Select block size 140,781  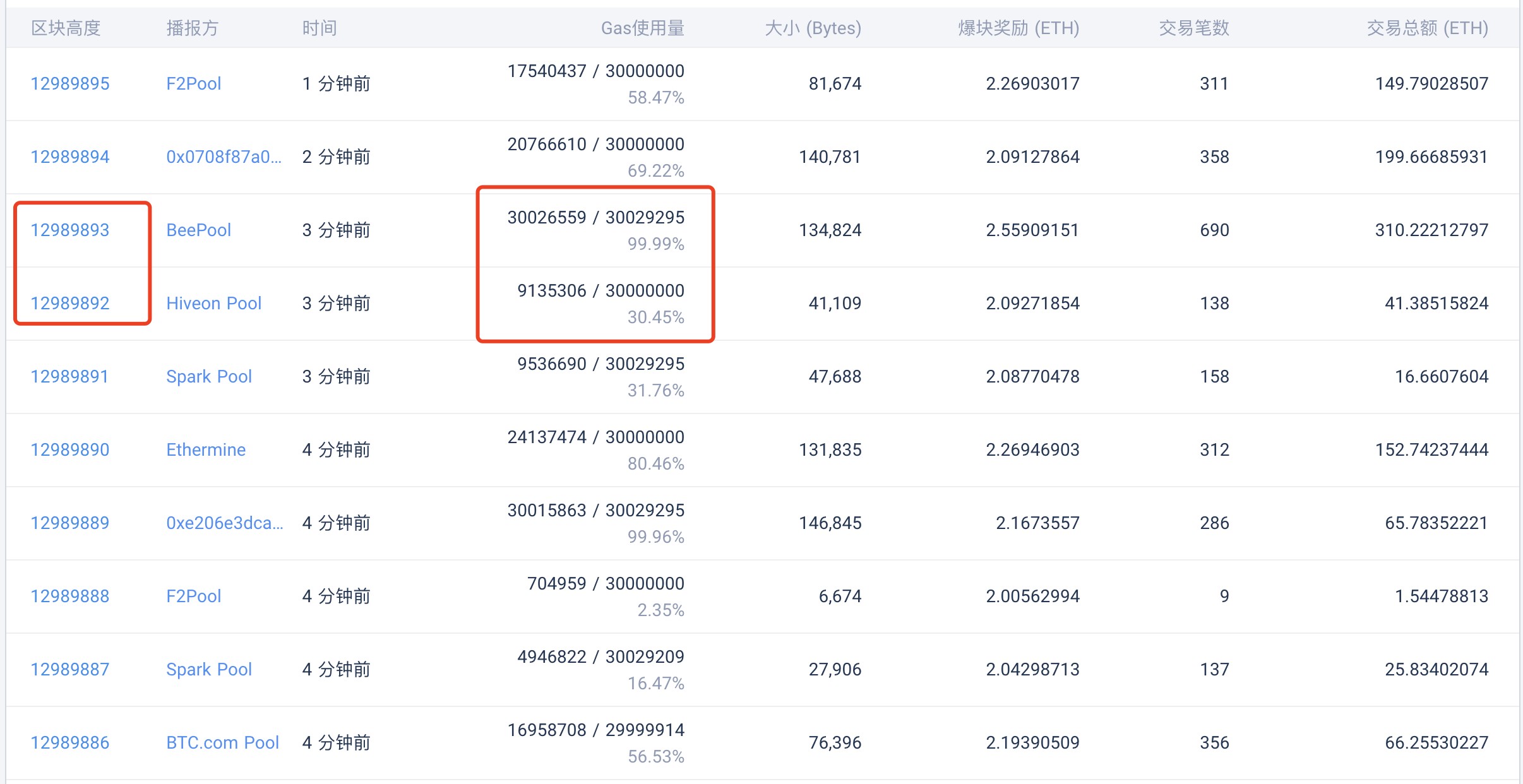tap(830, 157)
